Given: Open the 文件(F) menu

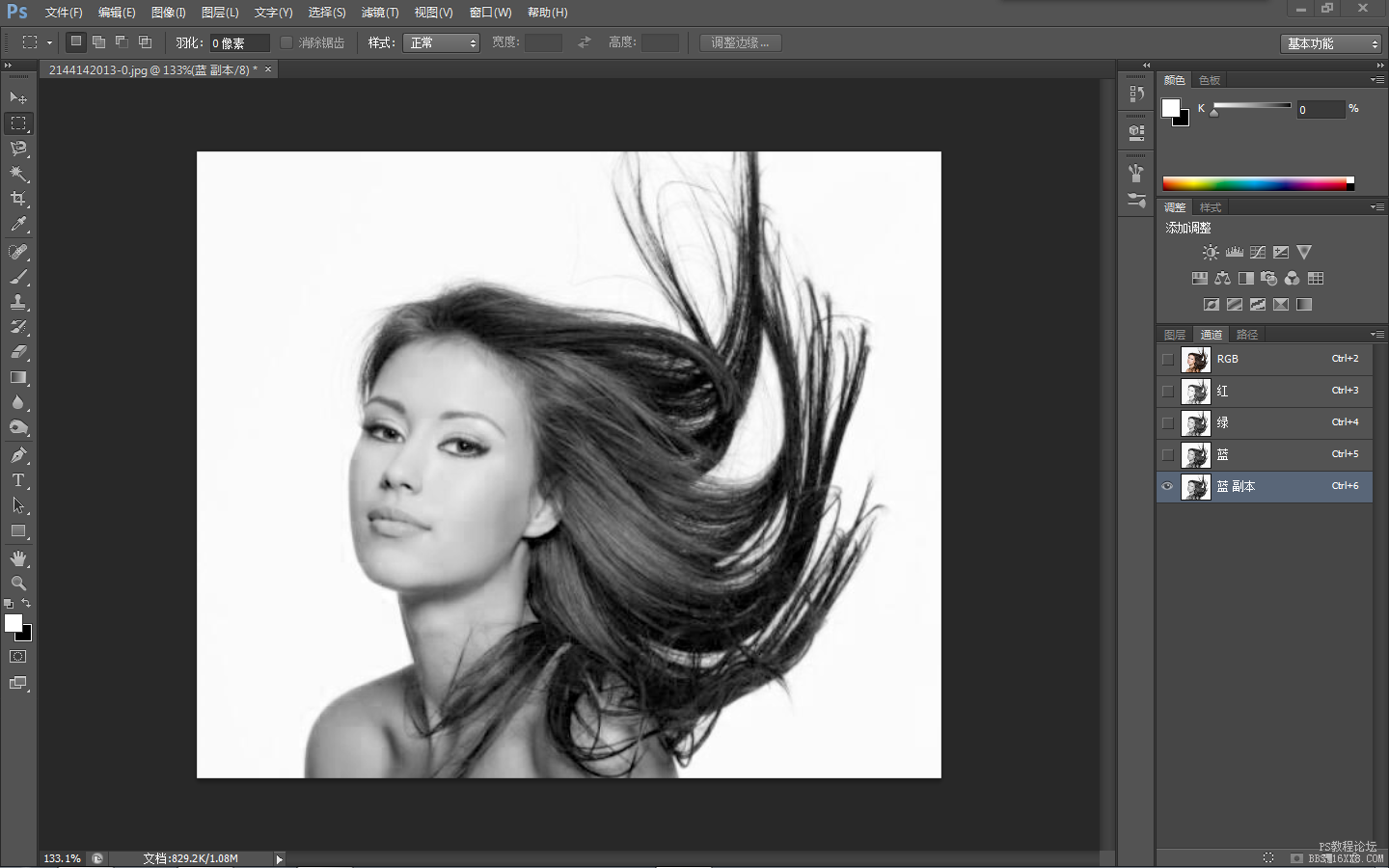Looking at the screenshot, I should click(64, 13).
